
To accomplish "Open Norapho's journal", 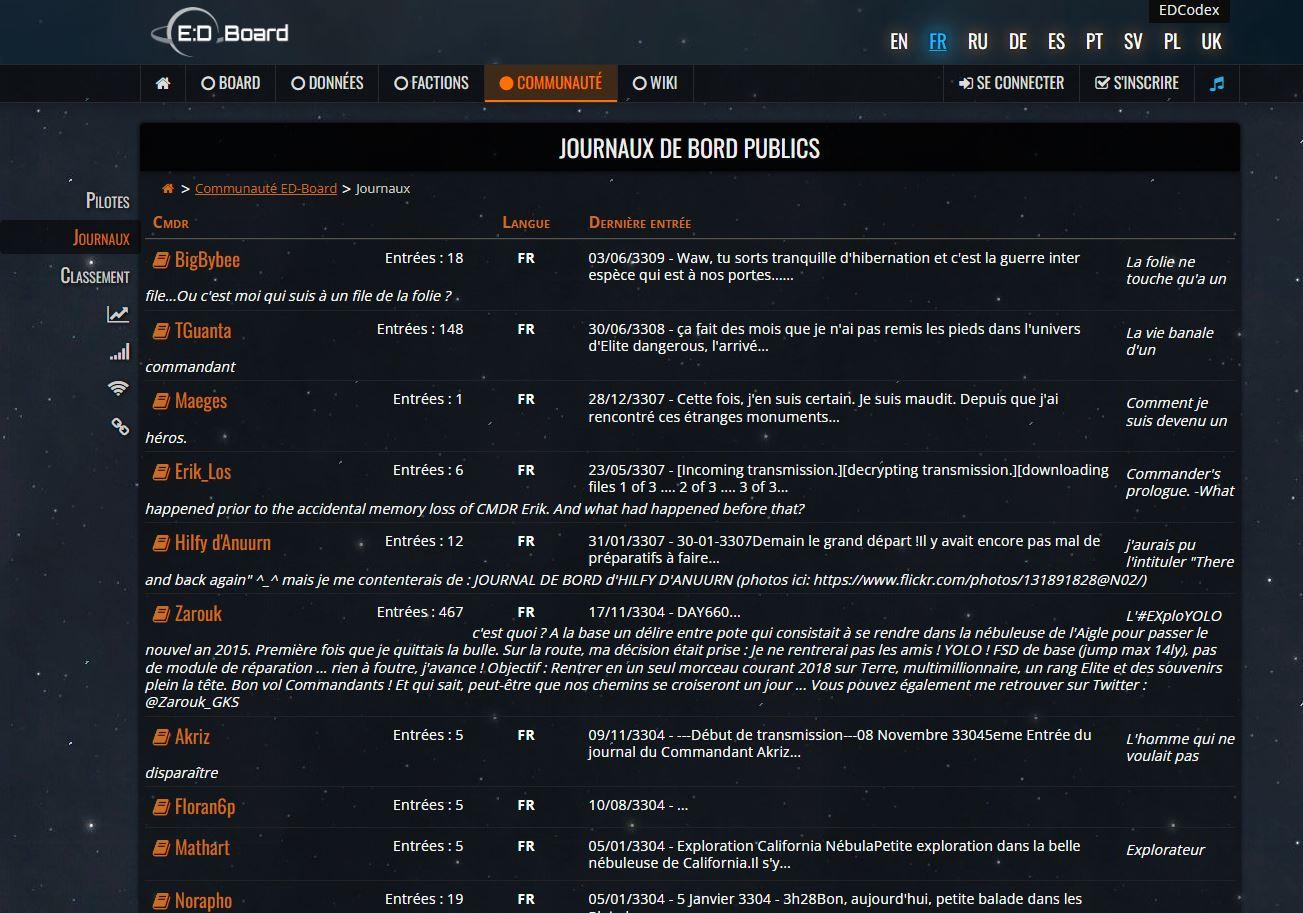I will pos(203,901).
